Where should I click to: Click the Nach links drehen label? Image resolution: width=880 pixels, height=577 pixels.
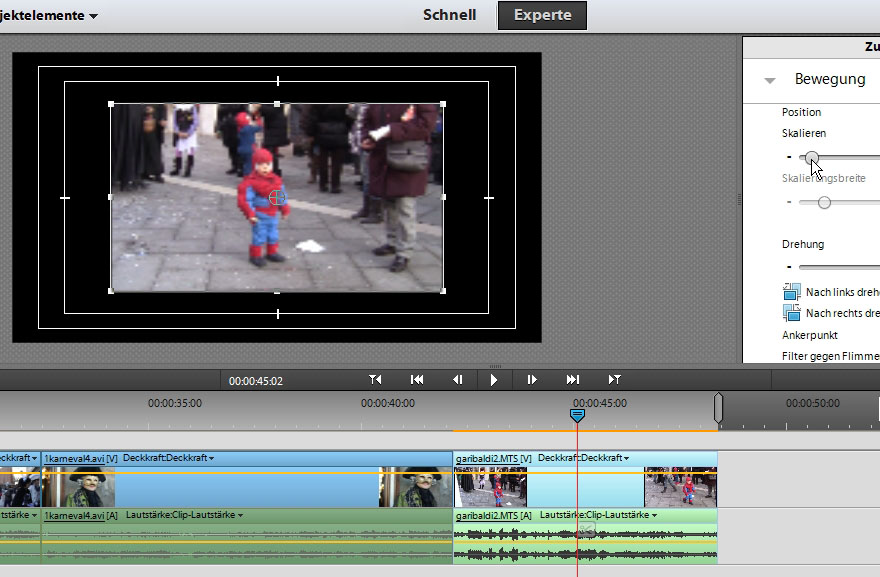pyautogui.click(x=842, y=292)
